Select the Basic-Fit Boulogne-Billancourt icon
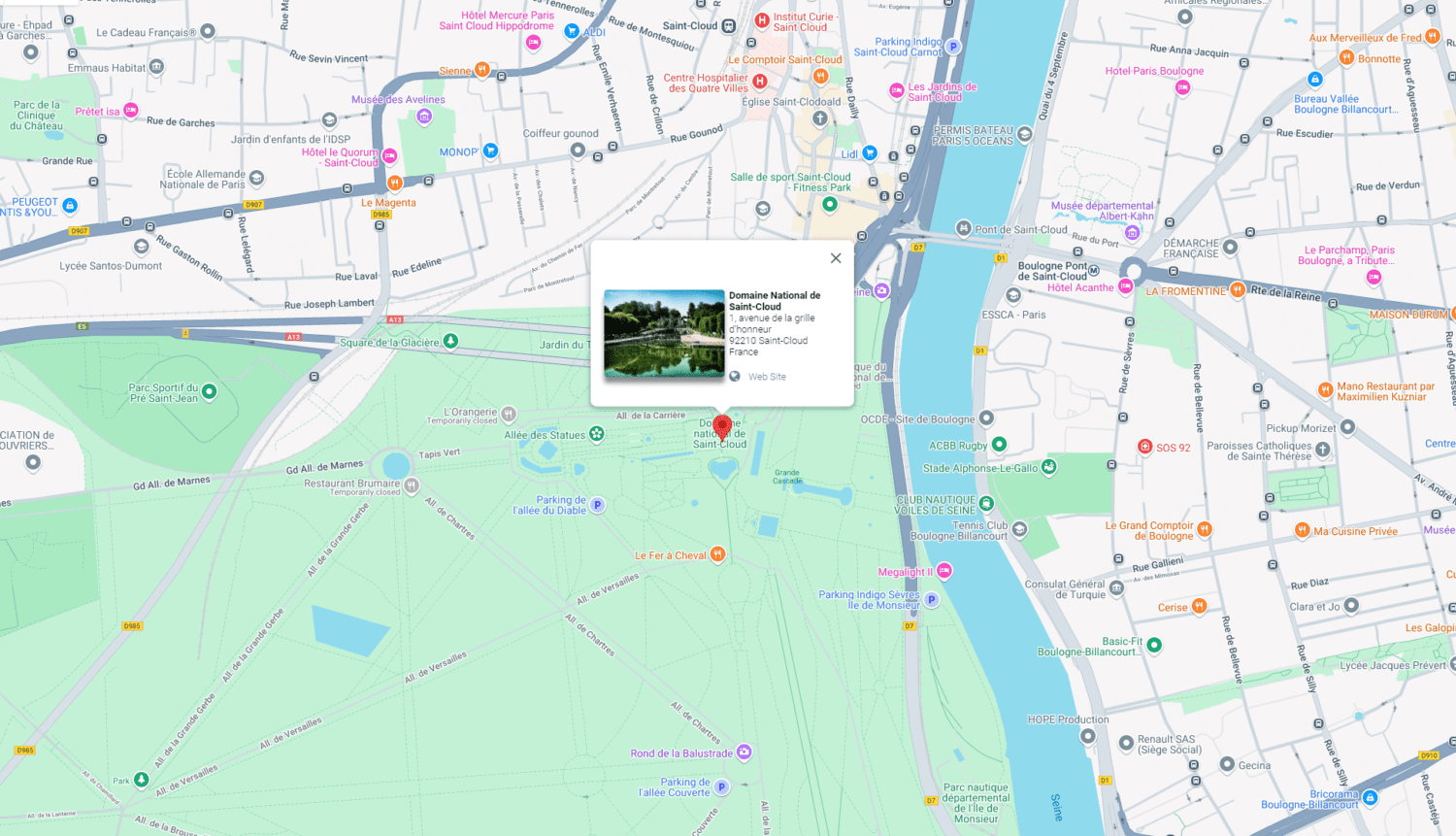 [x=1154, y=645]
